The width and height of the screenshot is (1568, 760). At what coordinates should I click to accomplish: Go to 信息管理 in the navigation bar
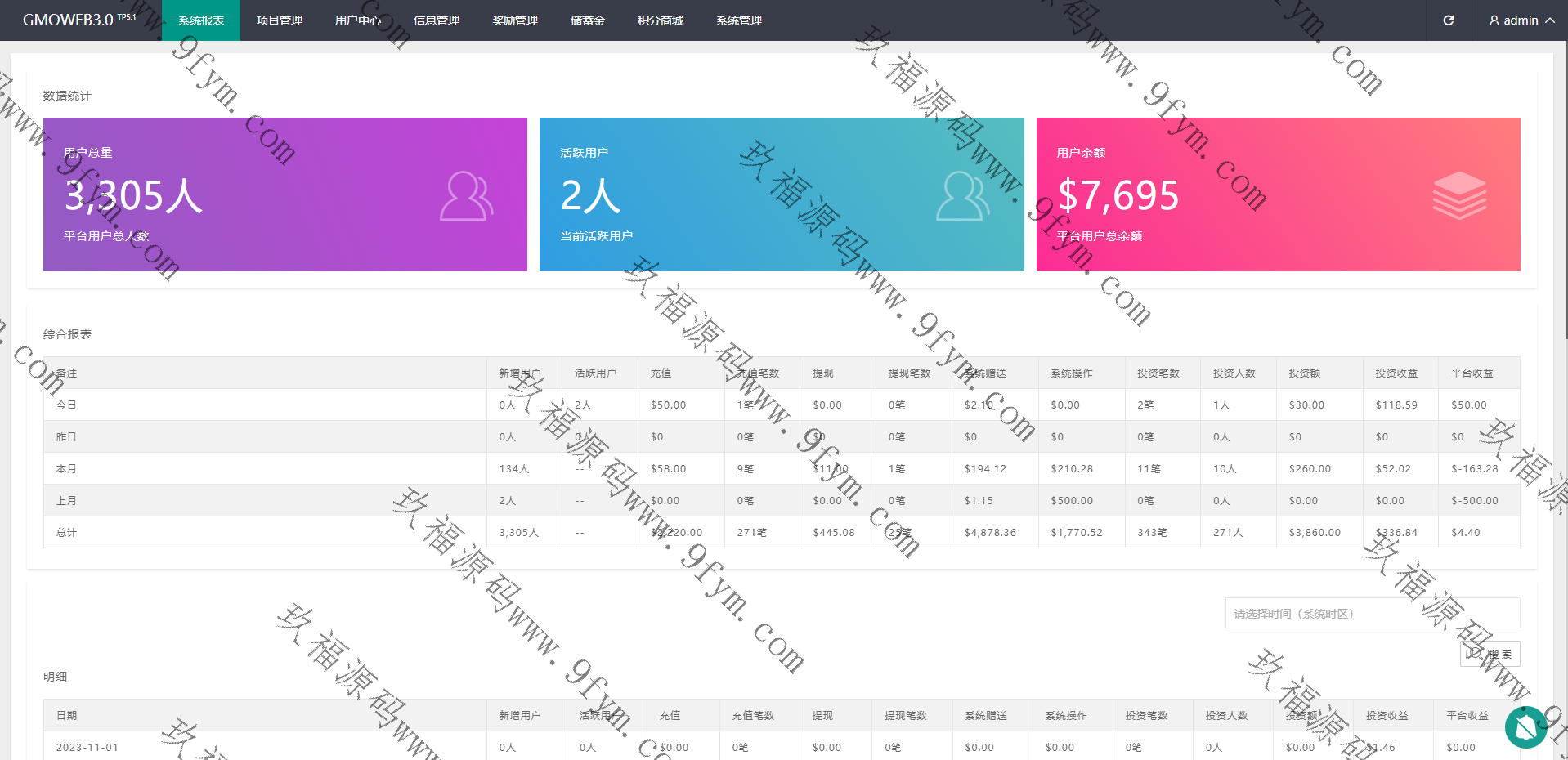tap(437, 20)
